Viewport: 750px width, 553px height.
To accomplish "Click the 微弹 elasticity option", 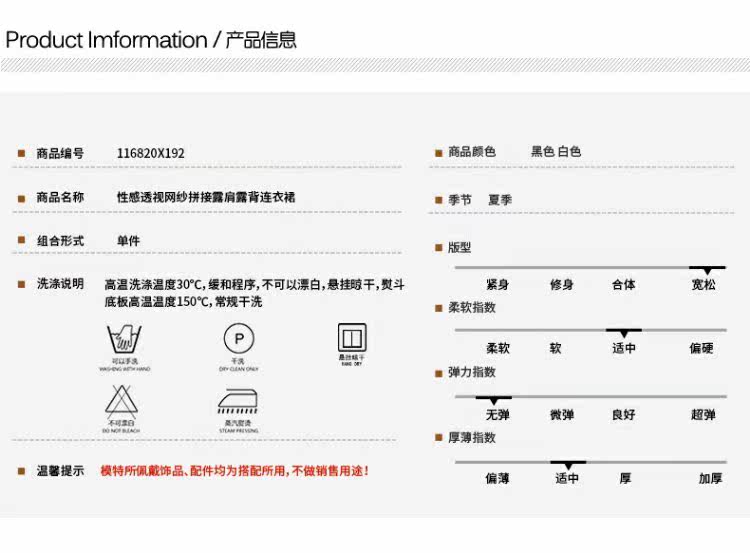I will coord(562,415).
